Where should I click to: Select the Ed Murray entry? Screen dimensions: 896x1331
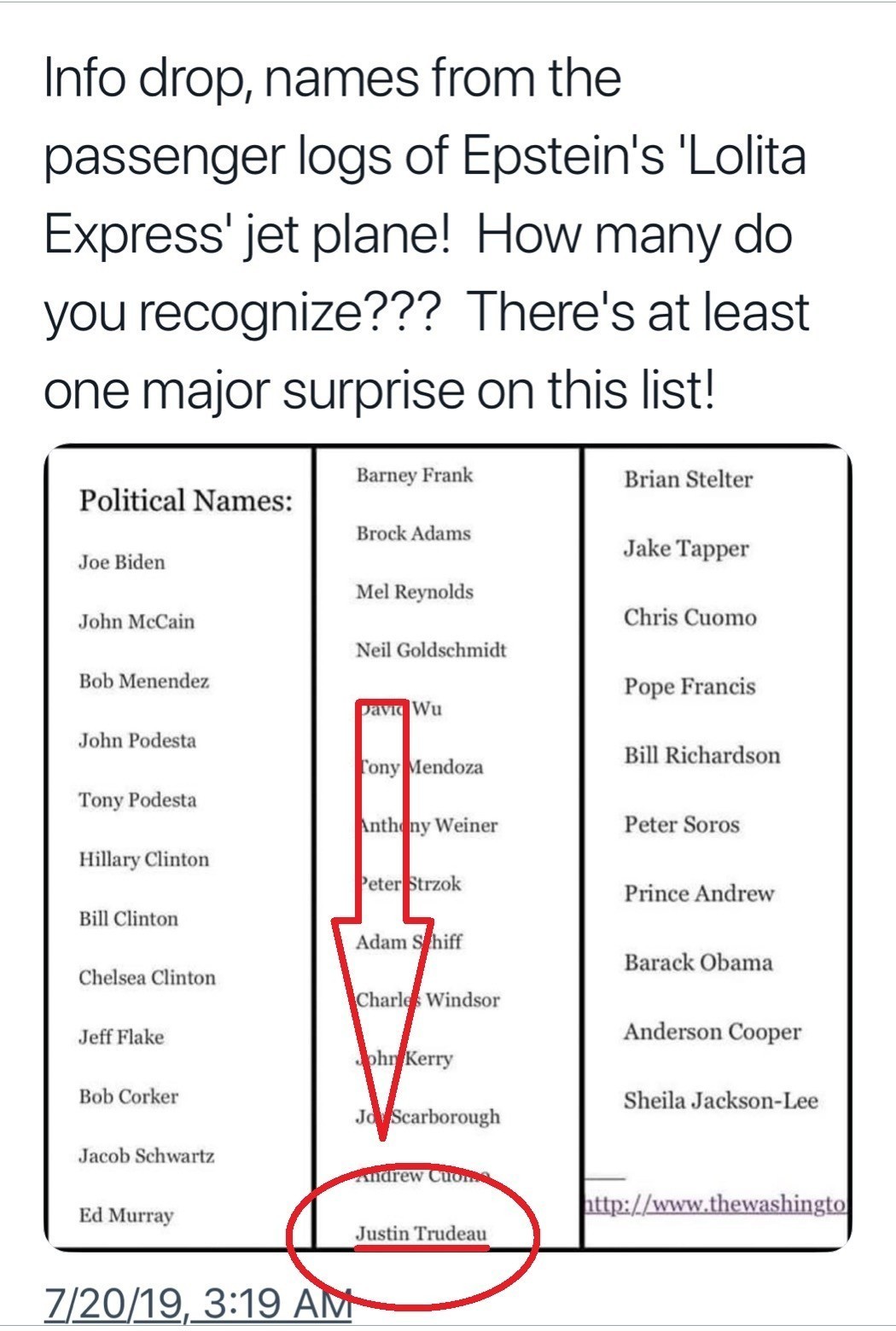(125, 1215)
